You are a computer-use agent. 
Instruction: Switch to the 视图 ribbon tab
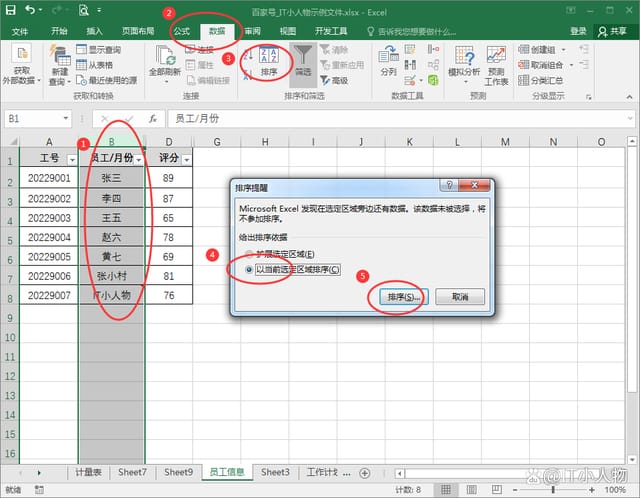pyautogui.click(x=288, y=31)
